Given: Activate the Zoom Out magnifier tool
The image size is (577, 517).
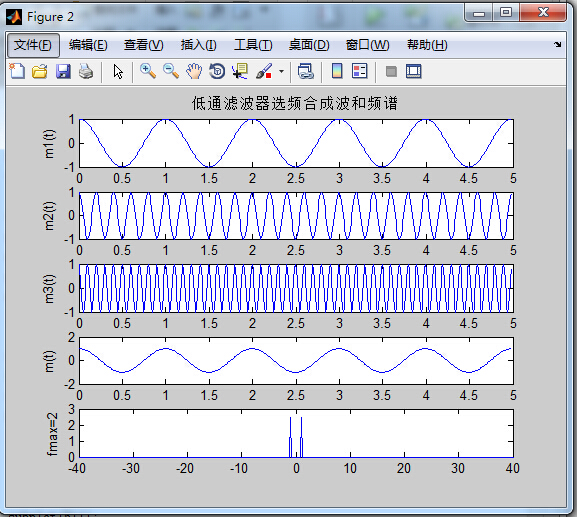Looking at the screenshot, I should coord(171,71).
